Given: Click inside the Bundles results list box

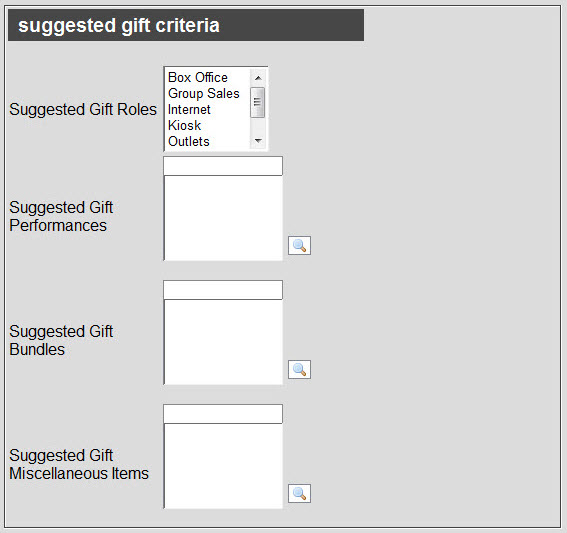Looking at the screenshot, I should (223, 342).
